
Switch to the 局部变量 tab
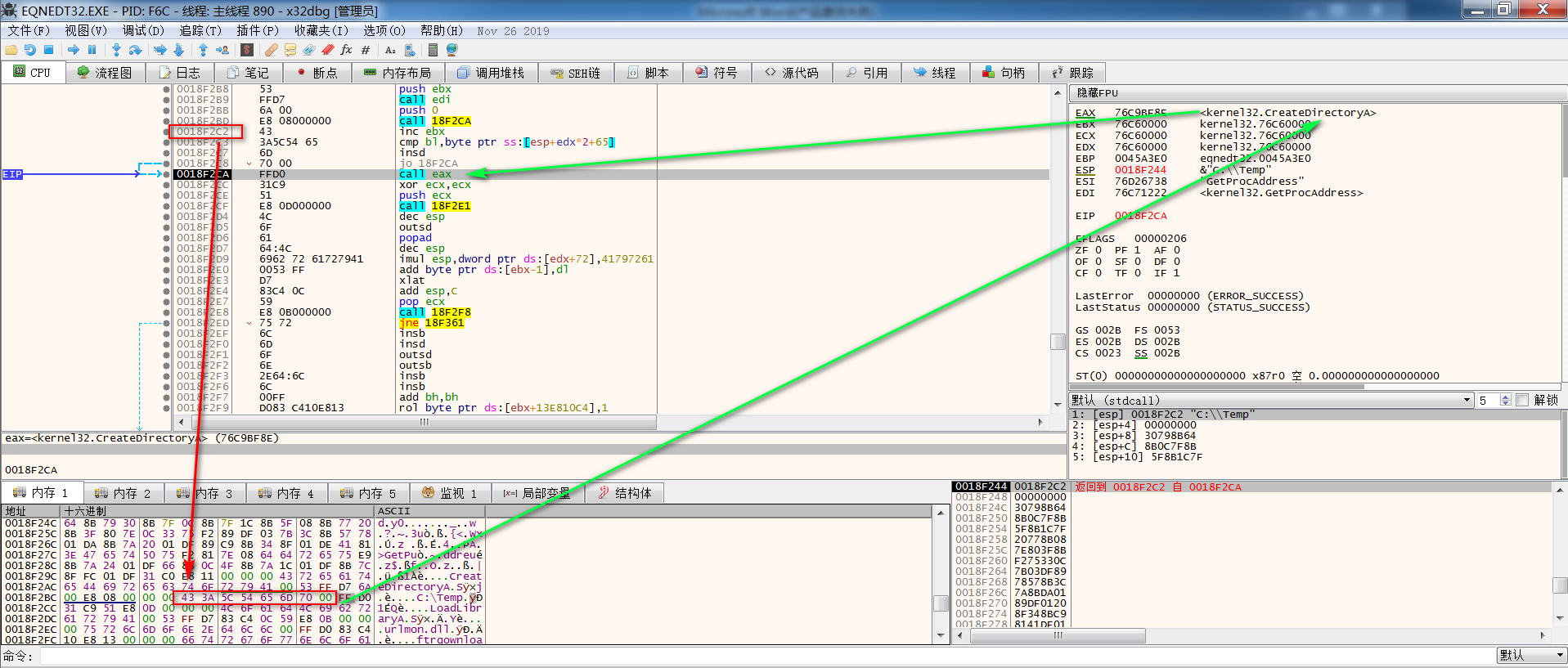537,493
